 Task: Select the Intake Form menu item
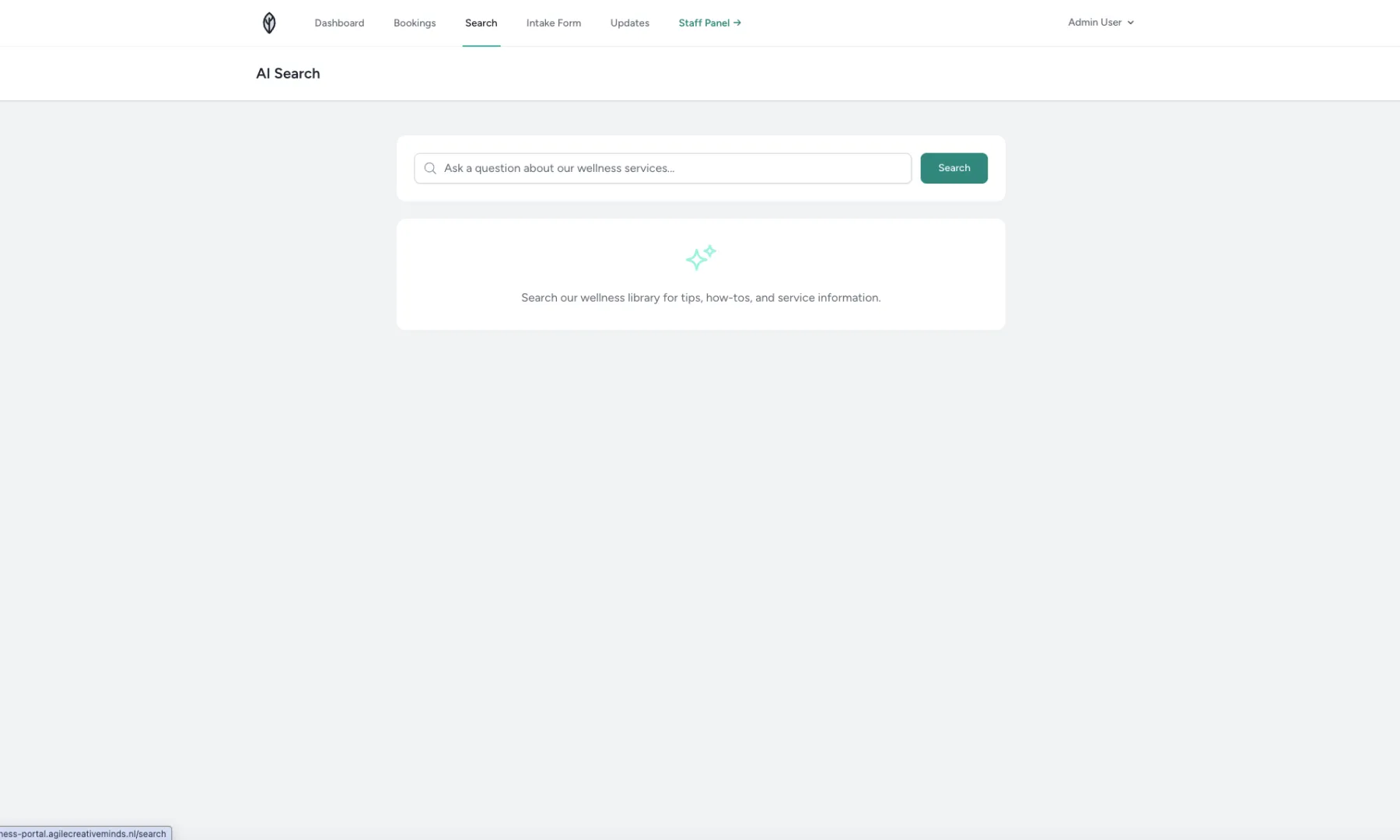(x=553, y=23)
